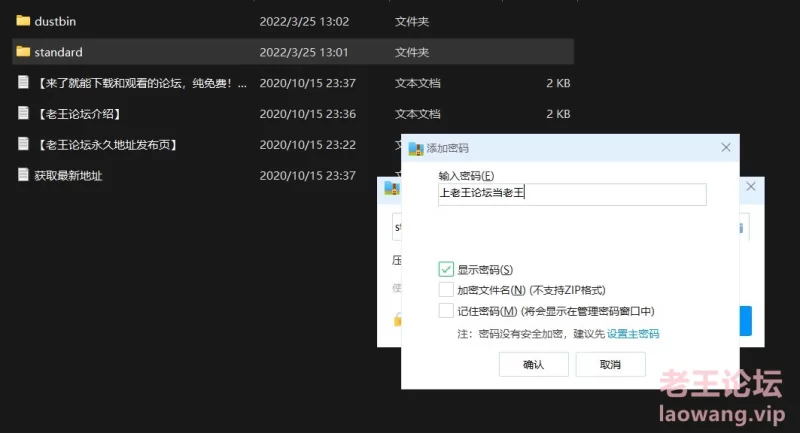Click the blue button in background dialog
This screenshot has height=433, width=800.
pos(745,321)
